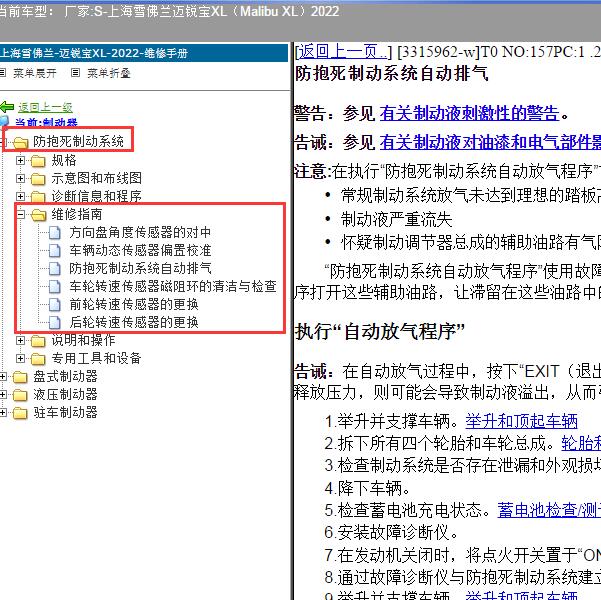601x600 pixels.
Task: Click 菜单展开 to expand all menus
Action: [x=34, y=73]
